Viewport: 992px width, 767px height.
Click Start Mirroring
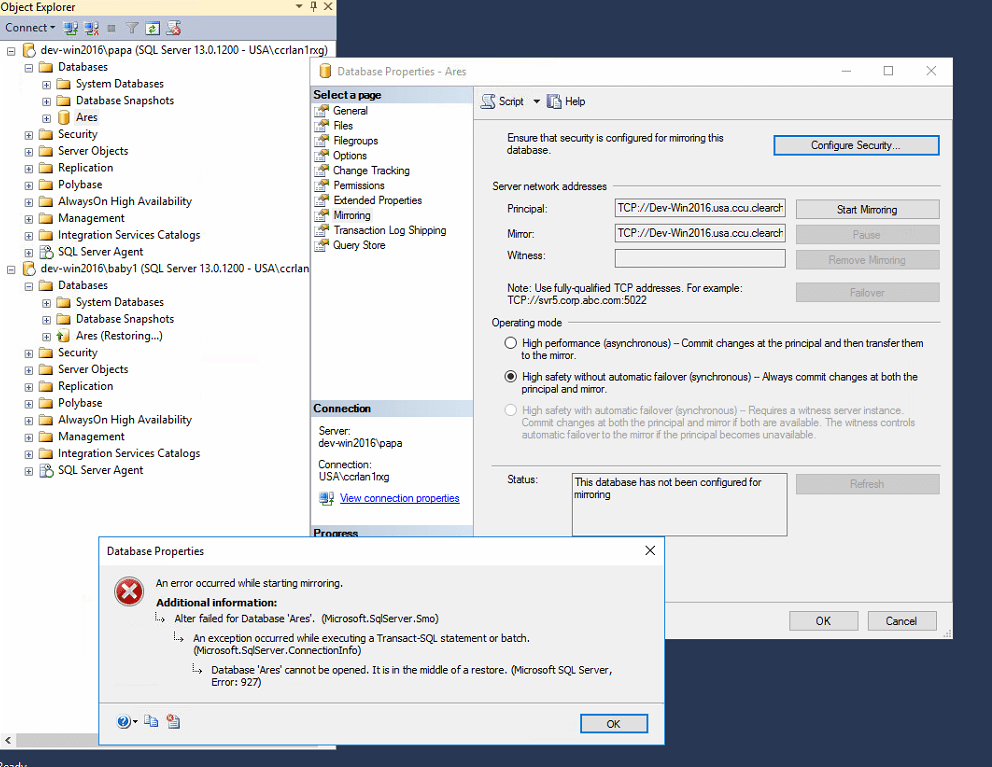click(866, 209)
